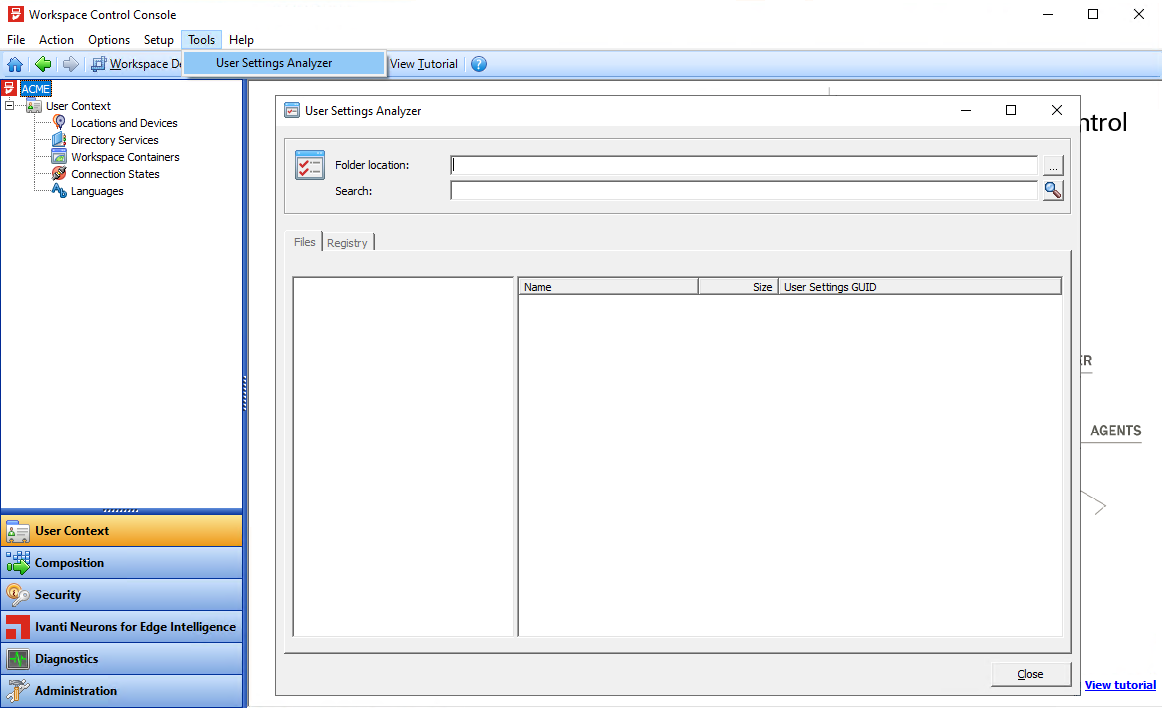Open the Help menu
Screen dimensions: 1162x708
[x=241, y=40]
